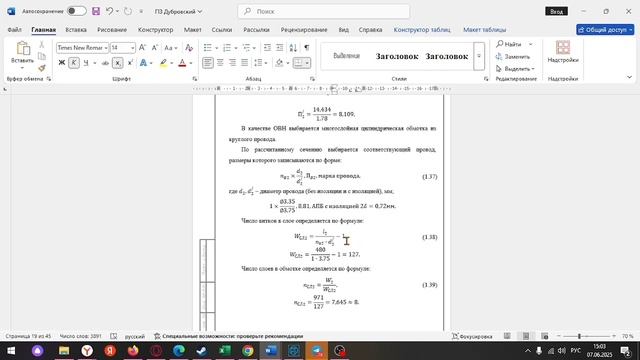Click Replace (Заменить) command
The width and height of the screenshot is (640, 360).
513,56
